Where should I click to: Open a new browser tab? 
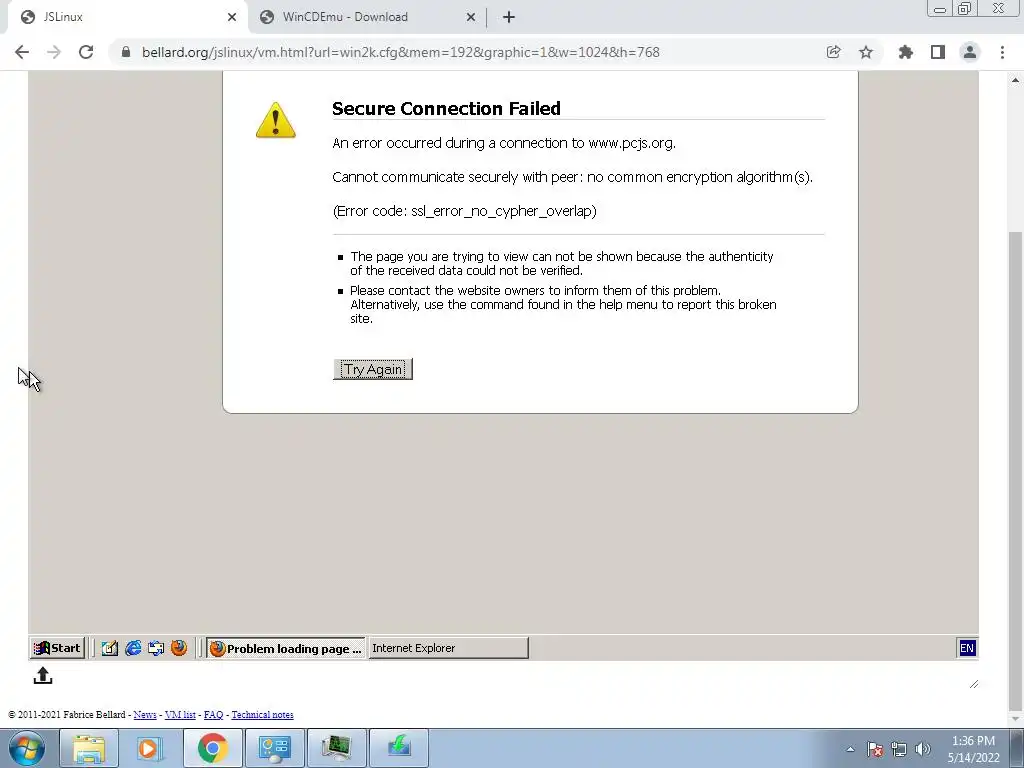(509, 17)
